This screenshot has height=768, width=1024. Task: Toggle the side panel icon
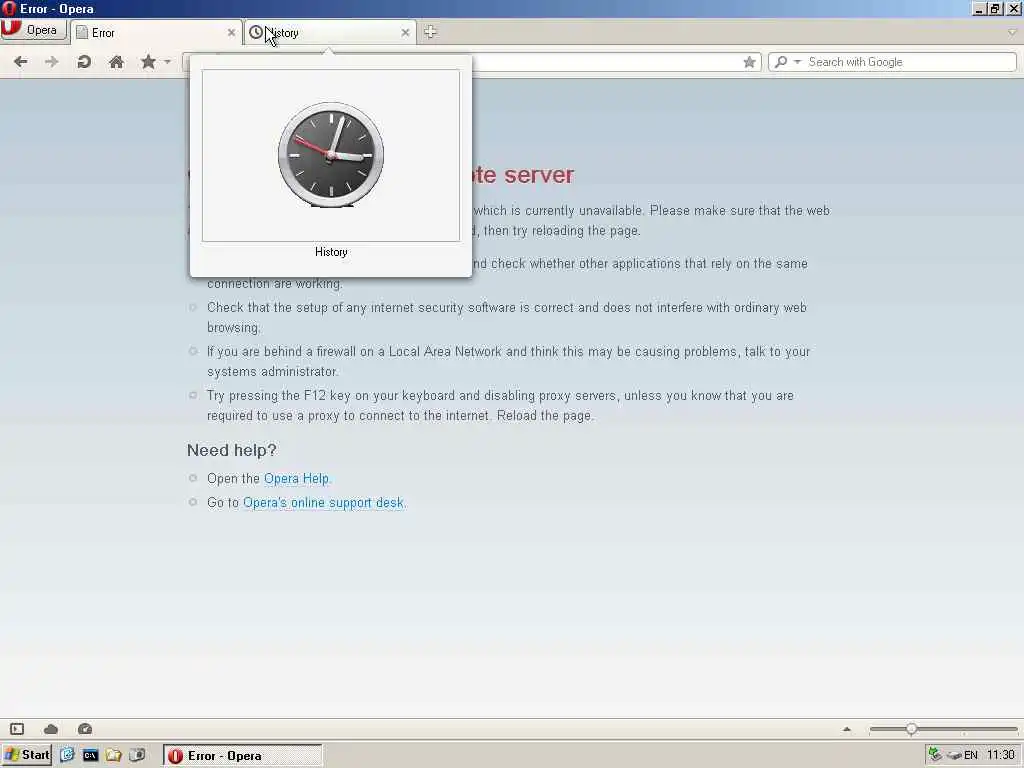pos(17,729)
